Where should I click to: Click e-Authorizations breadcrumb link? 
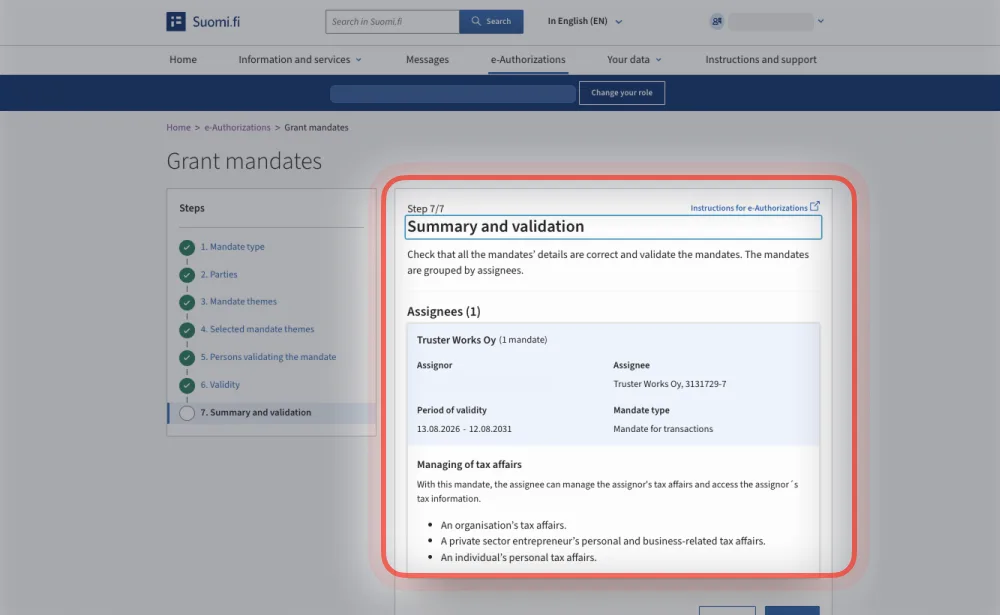pos(237,128)
